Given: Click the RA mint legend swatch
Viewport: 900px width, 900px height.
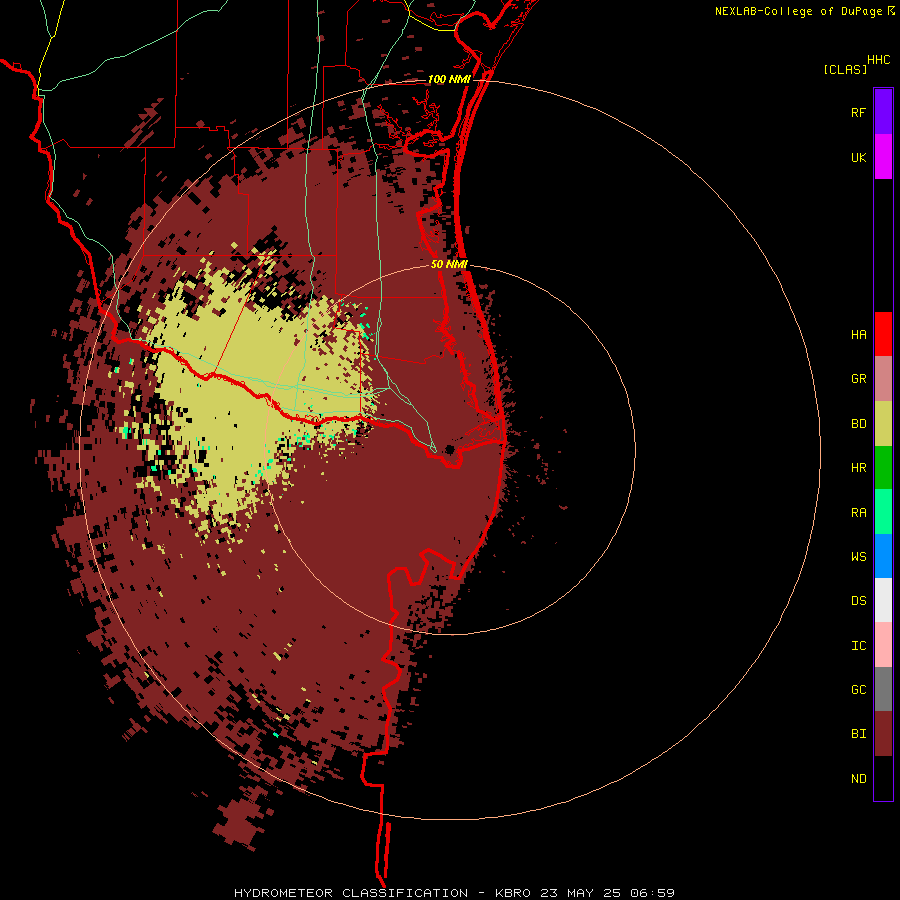Looking at the screenshot, I should coord(883,512).
